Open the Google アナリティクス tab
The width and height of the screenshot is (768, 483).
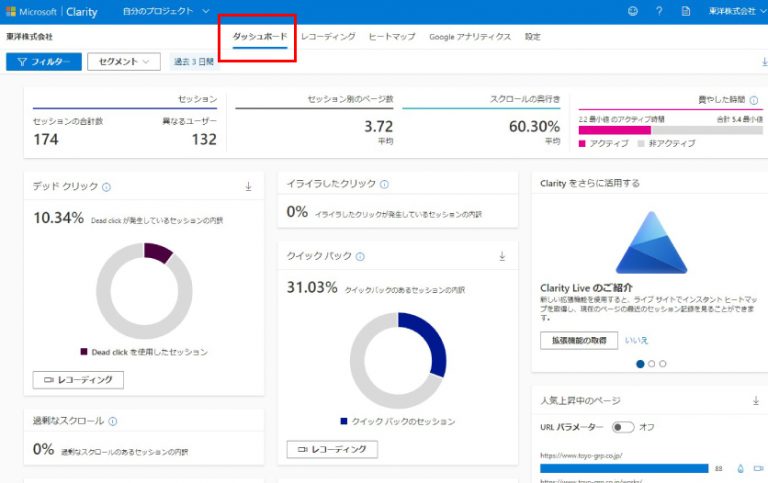(x=470, y=37)
